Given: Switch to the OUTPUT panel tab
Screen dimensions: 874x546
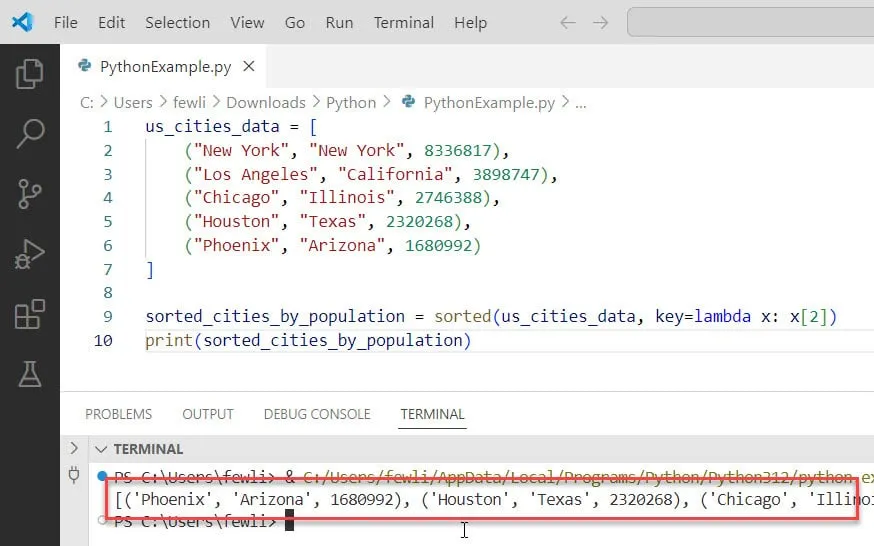Looking at the screenshot, I should (207, 414).
